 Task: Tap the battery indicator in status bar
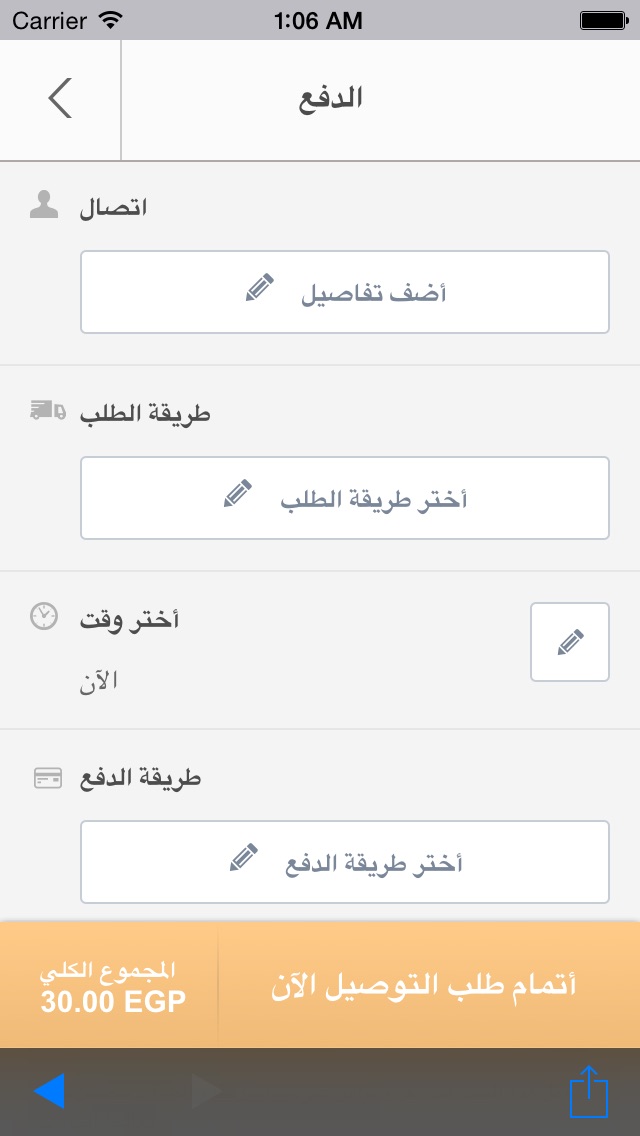(x=603, y=20)
